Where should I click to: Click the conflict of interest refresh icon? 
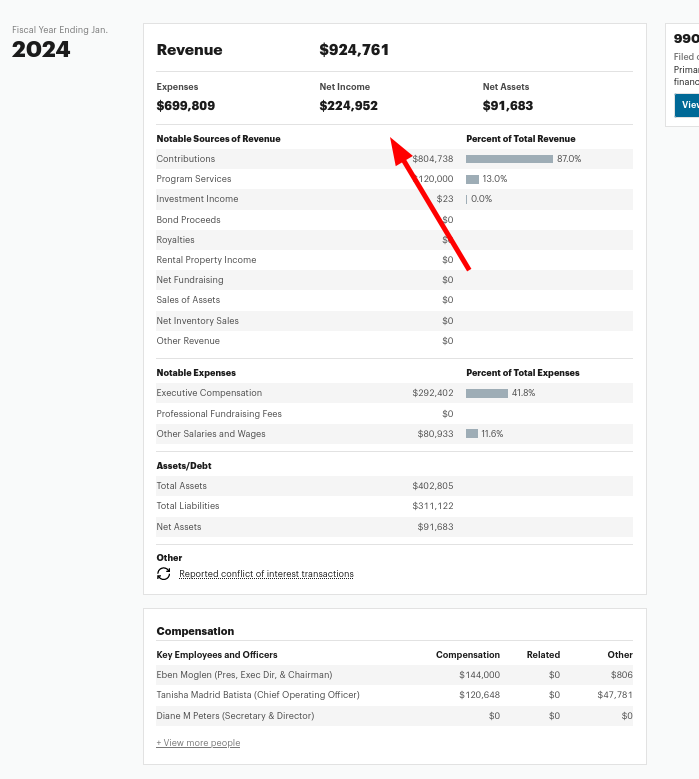click(x=163, y=574)
